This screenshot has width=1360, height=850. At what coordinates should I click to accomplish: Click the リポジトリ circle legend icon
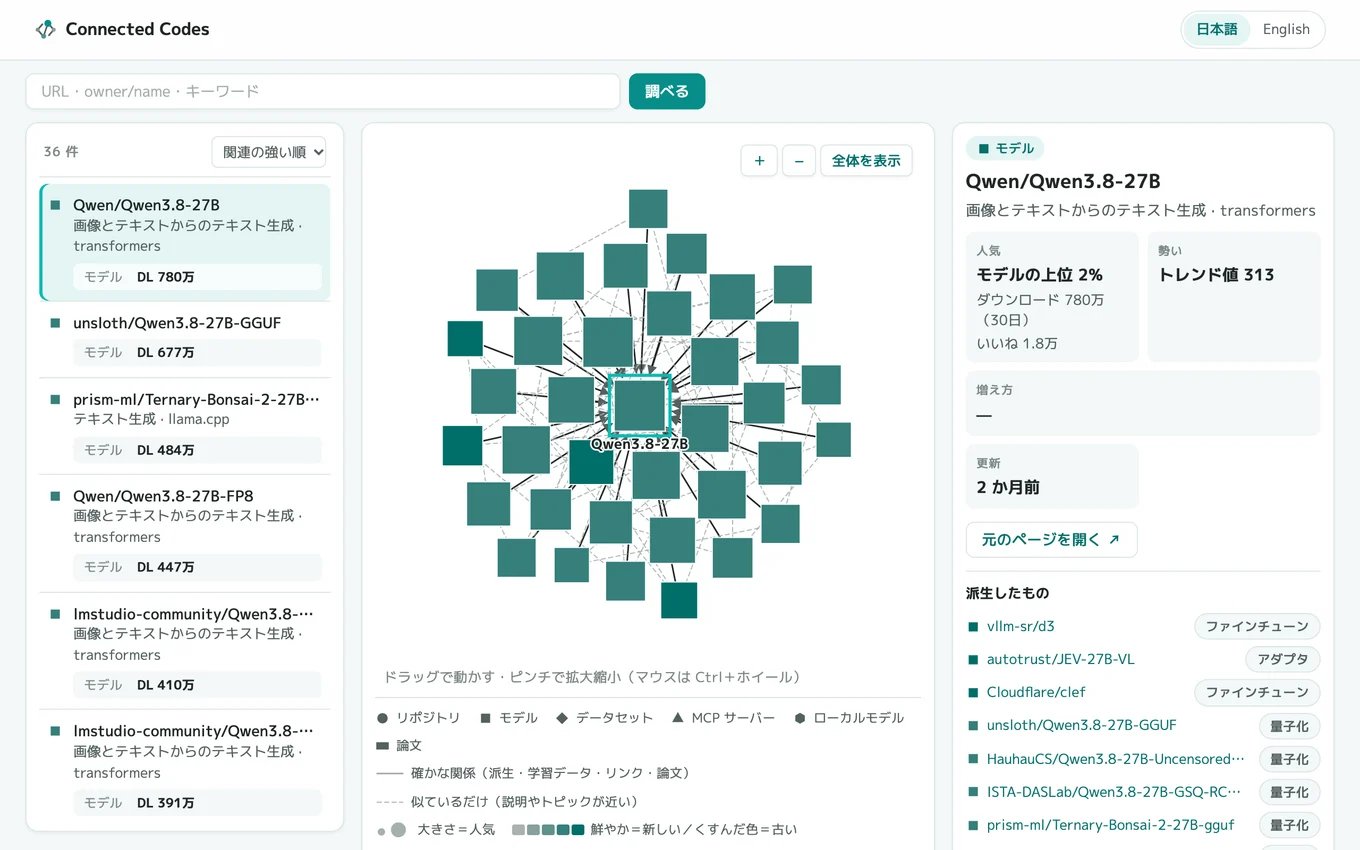click(x=382, y=718)
